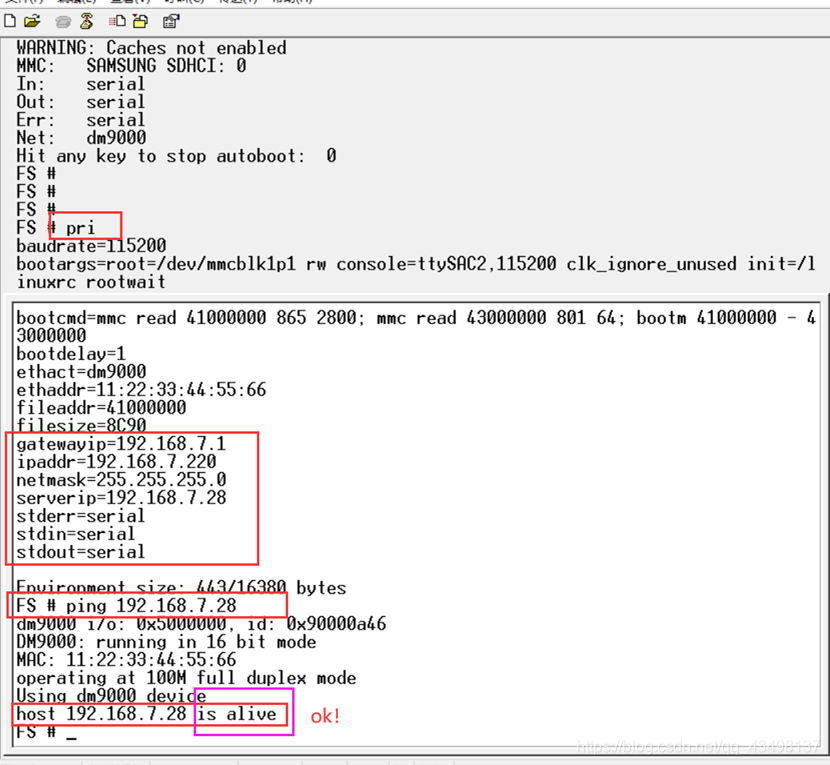
Task: Click the 'bootcmd=mmc read 41000000' line
Action: point(416,326)
